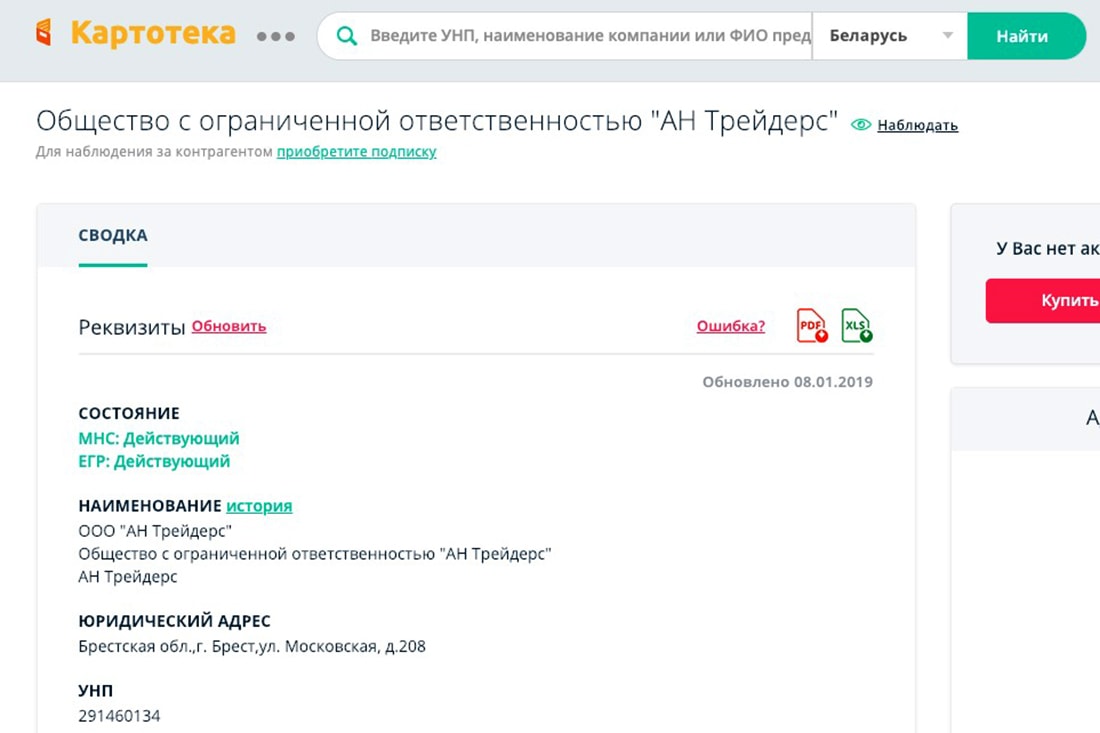This screenshot has height=733, width=1100.
Task: Follow the Наблюдать link
Action: click(x=917, y=125)
